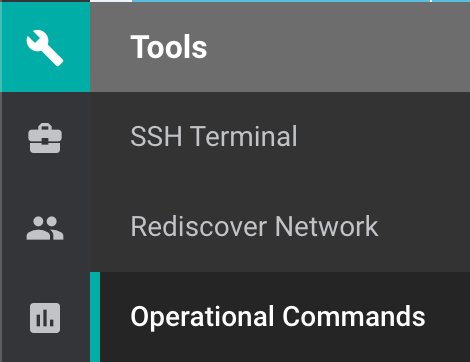Click the word Operational in the menu

[x=202, y=317]
